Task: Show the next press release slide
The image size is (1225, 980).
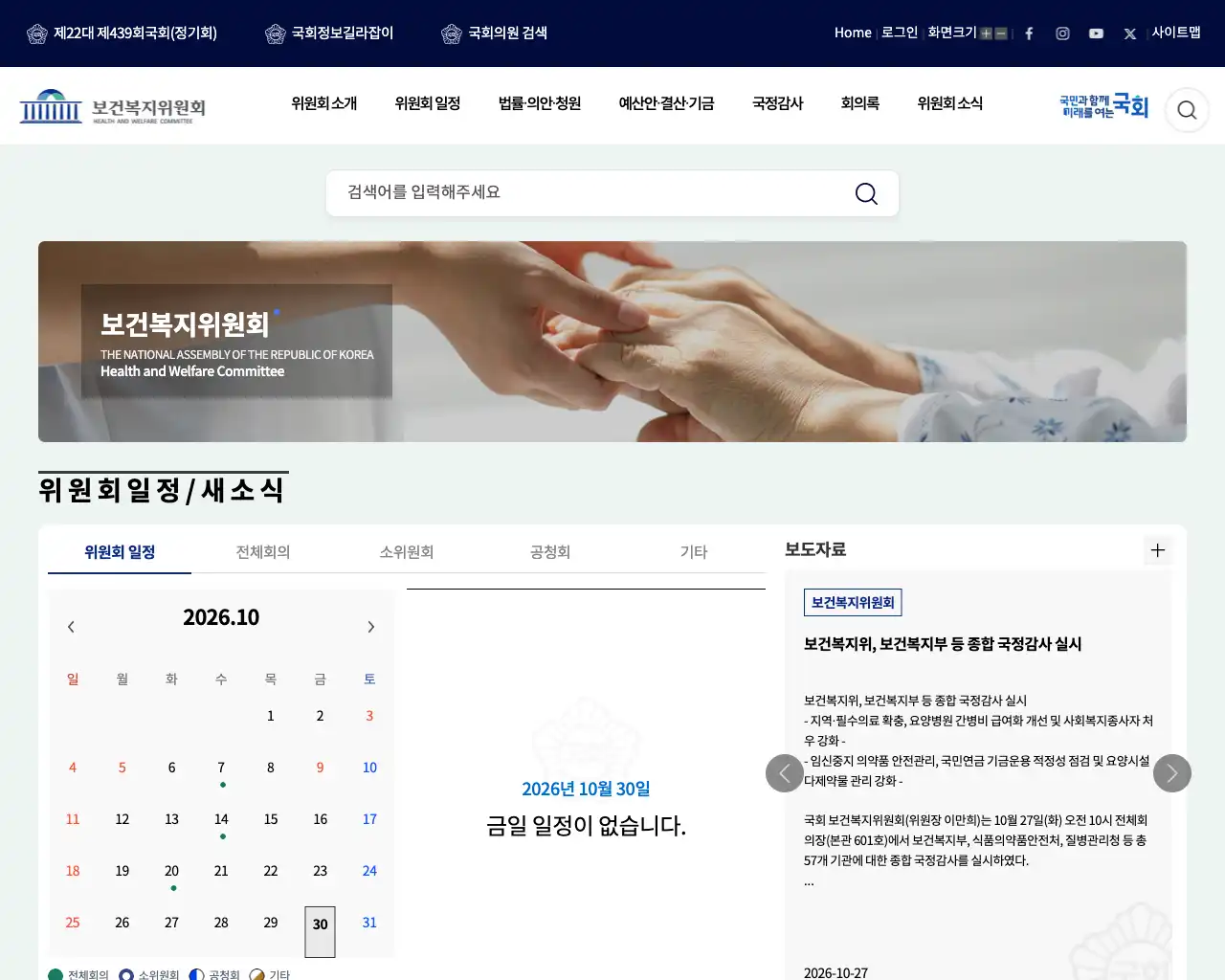Action: (x=1172, y=773)
